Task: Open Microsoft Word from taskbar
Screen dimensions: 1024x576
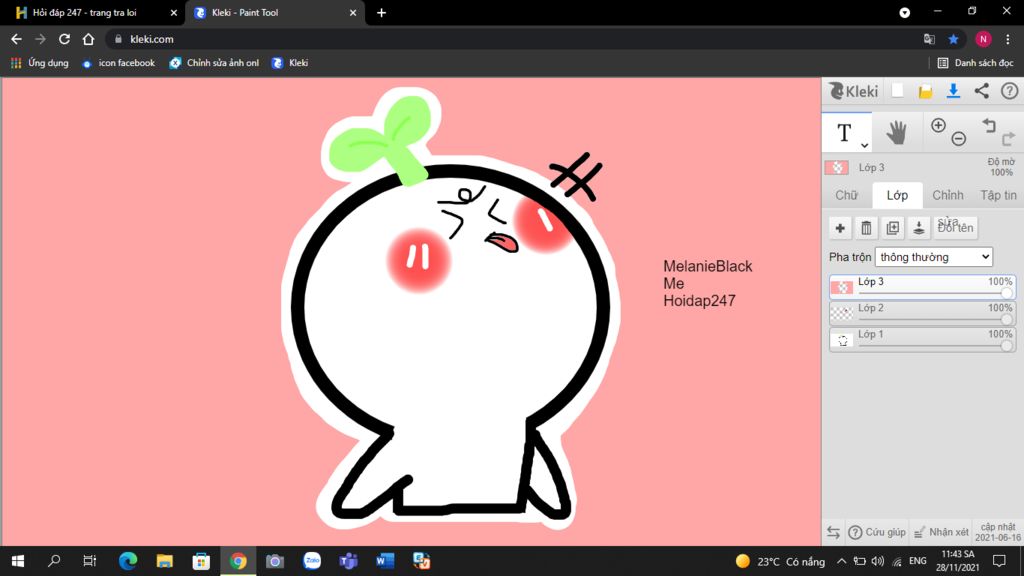Action: pyautogui.click(x=385, y=561)
